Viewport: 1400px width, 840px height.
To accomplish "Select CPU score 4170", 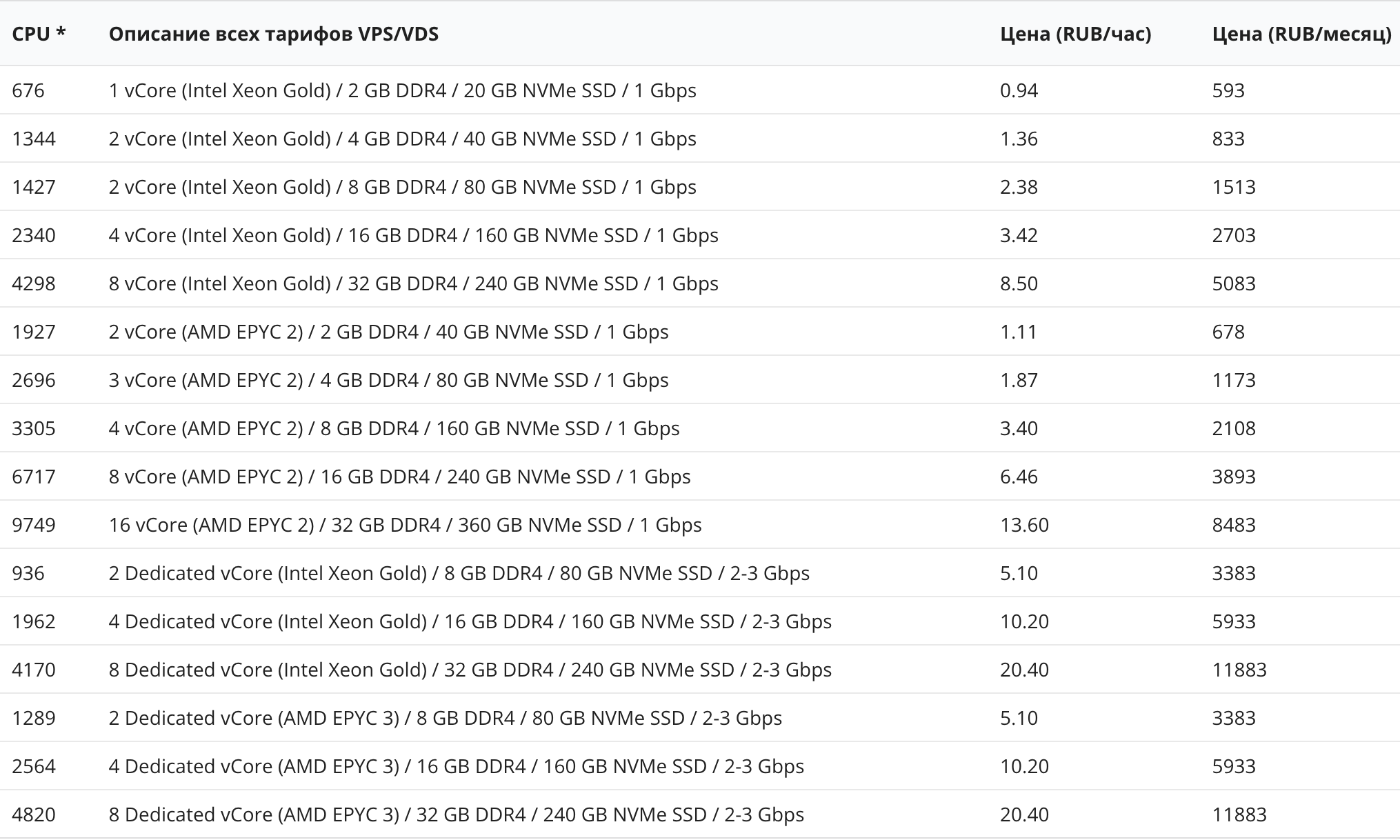I will [34, 670].
